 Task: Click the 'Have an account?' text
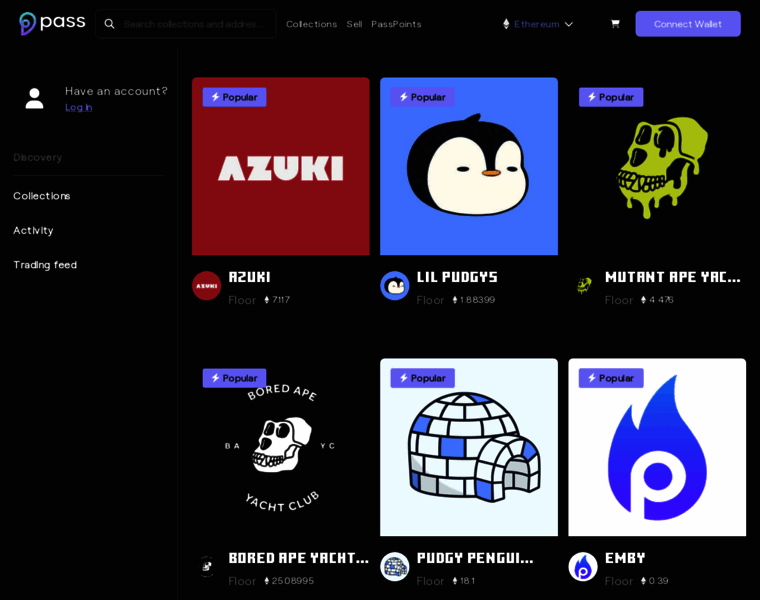[x=116, y=91]
